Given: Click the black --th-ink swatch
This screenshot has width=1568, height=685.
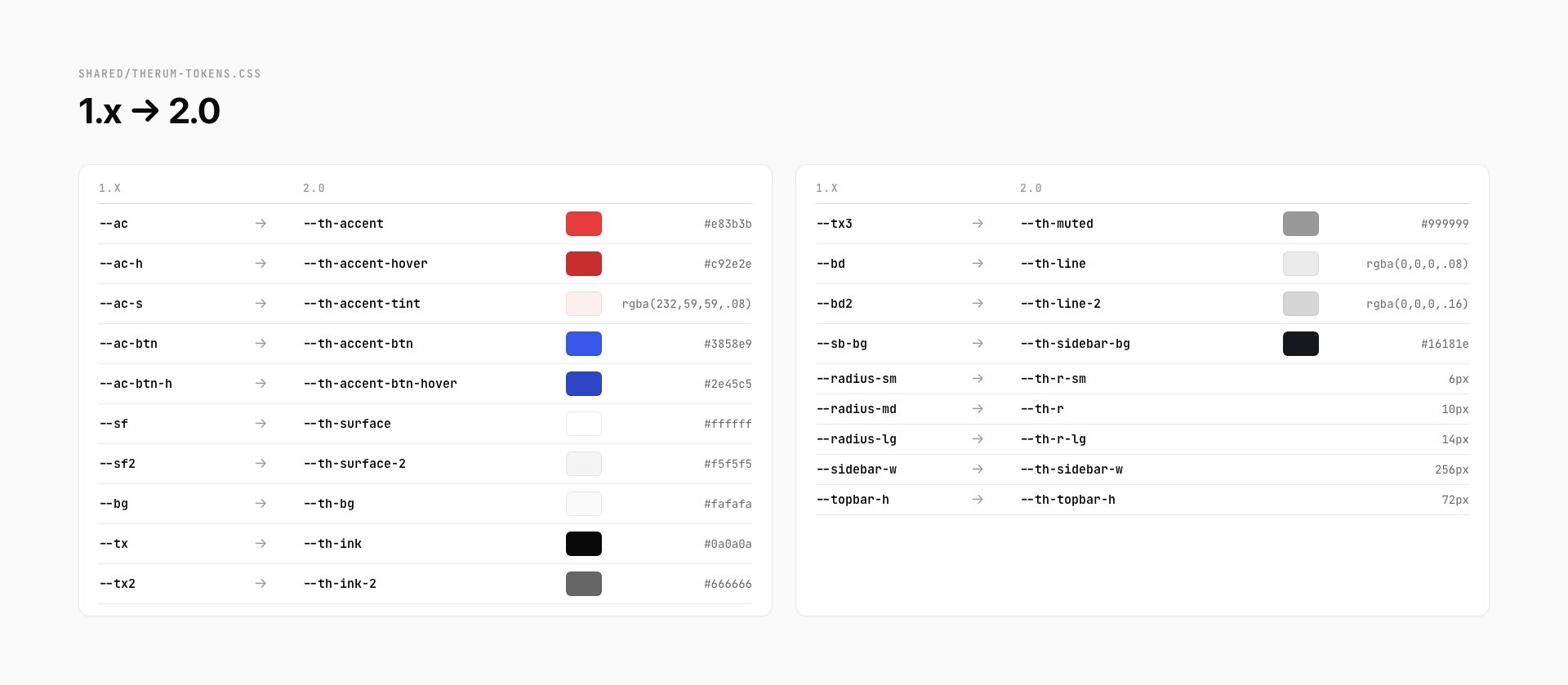Looking at the screenshot, I should (x=584, y=544).
